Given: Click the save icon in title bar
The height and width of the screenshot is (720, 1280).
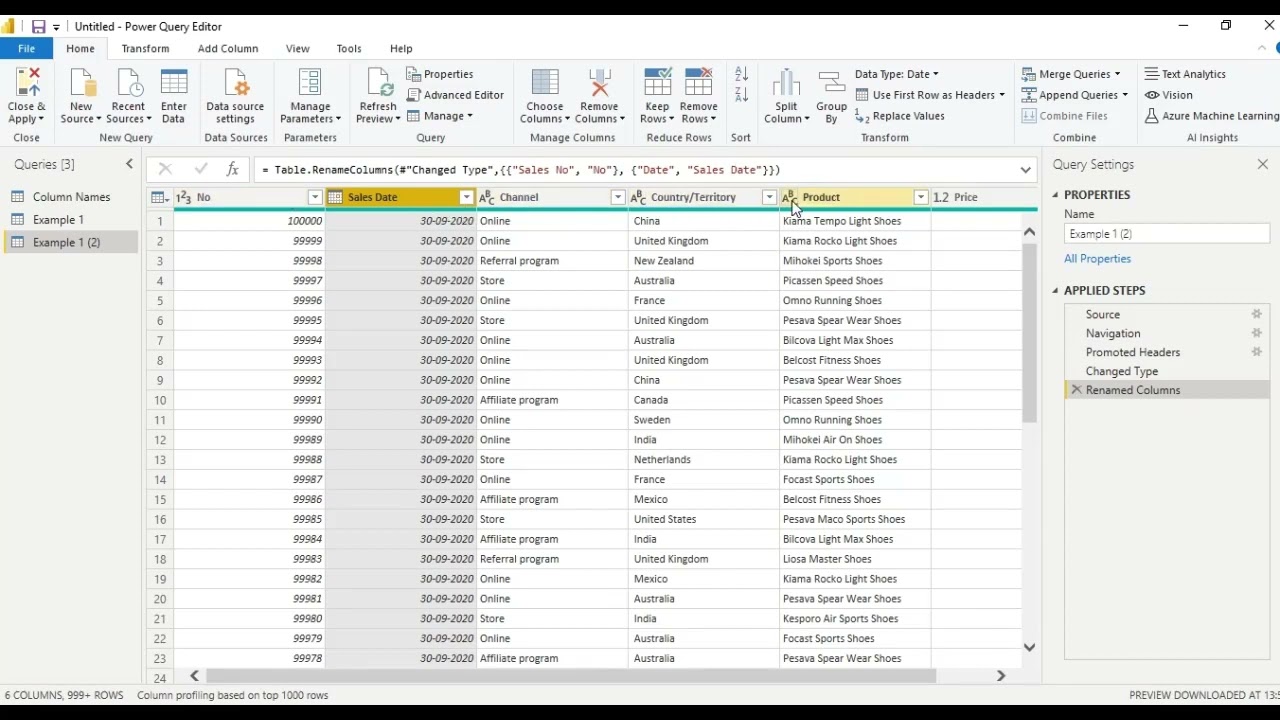Looking at the screenshot, I should [x=38, y=27].
